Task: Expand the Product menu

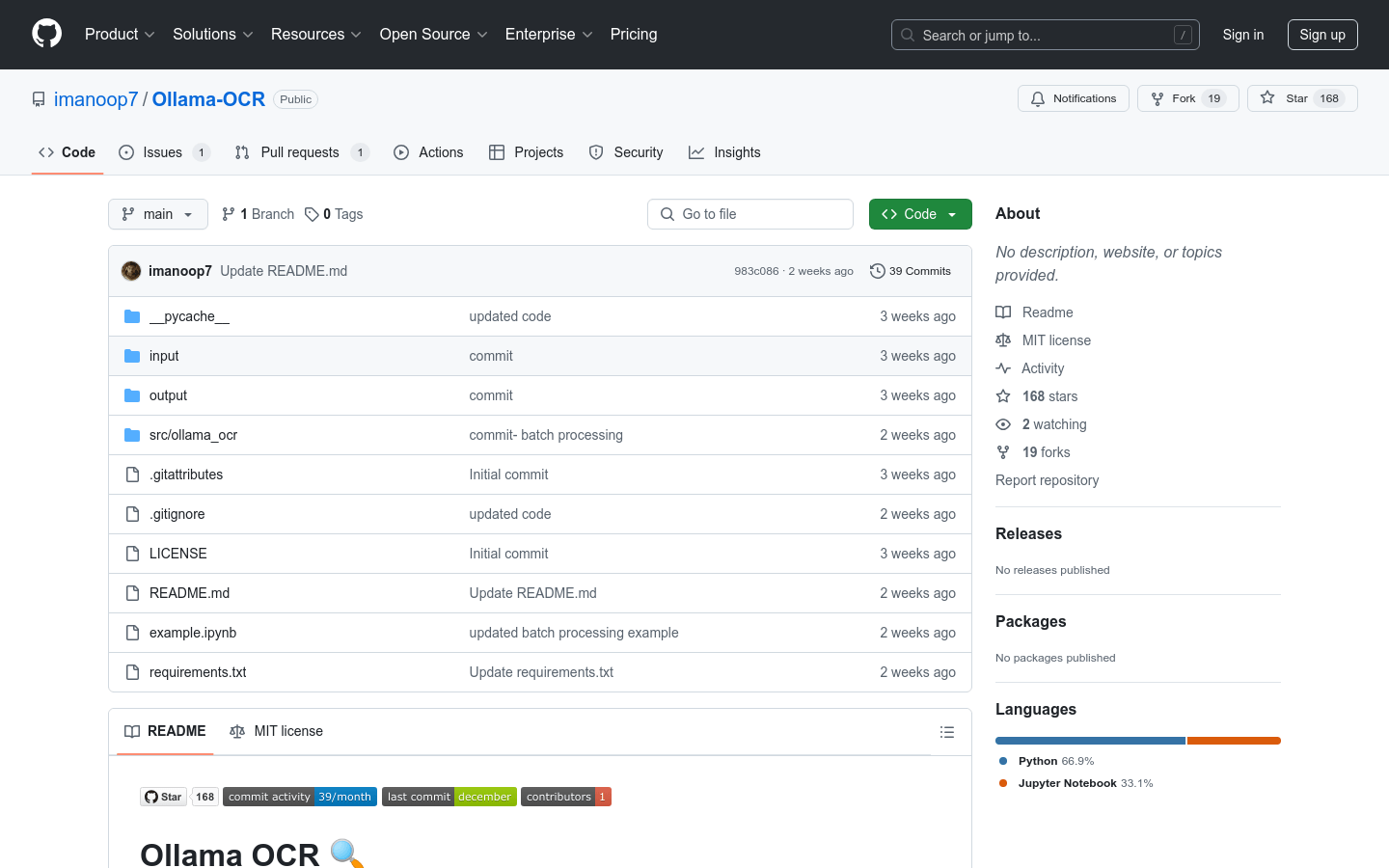Action: 120,35
